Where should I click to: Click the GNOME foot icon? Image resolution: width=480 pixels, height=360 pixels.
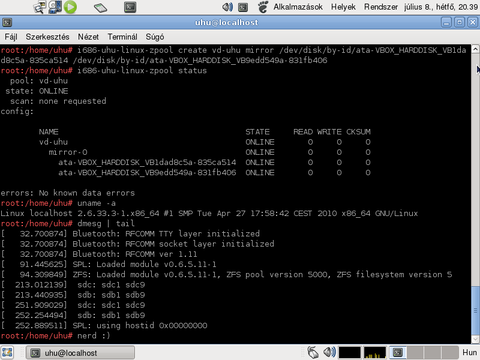coord(263,7)
